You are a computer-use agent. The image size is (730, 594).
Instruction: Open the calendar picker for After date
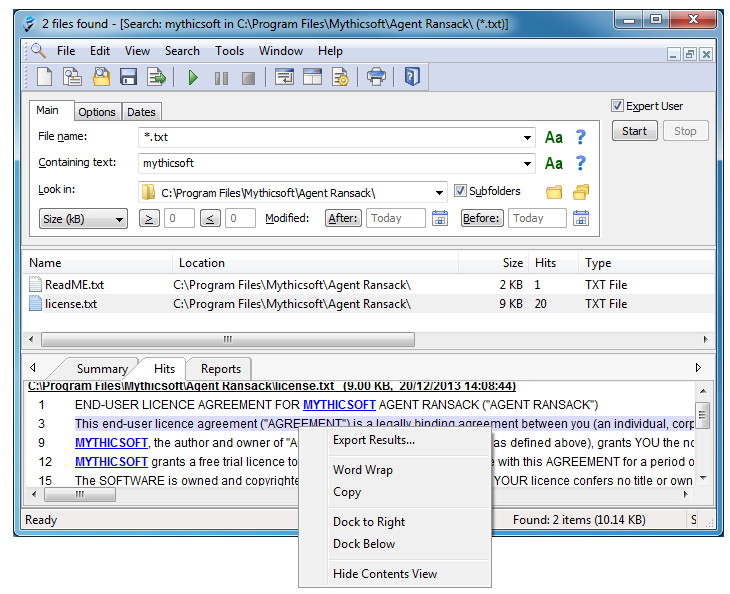(440, 218)
